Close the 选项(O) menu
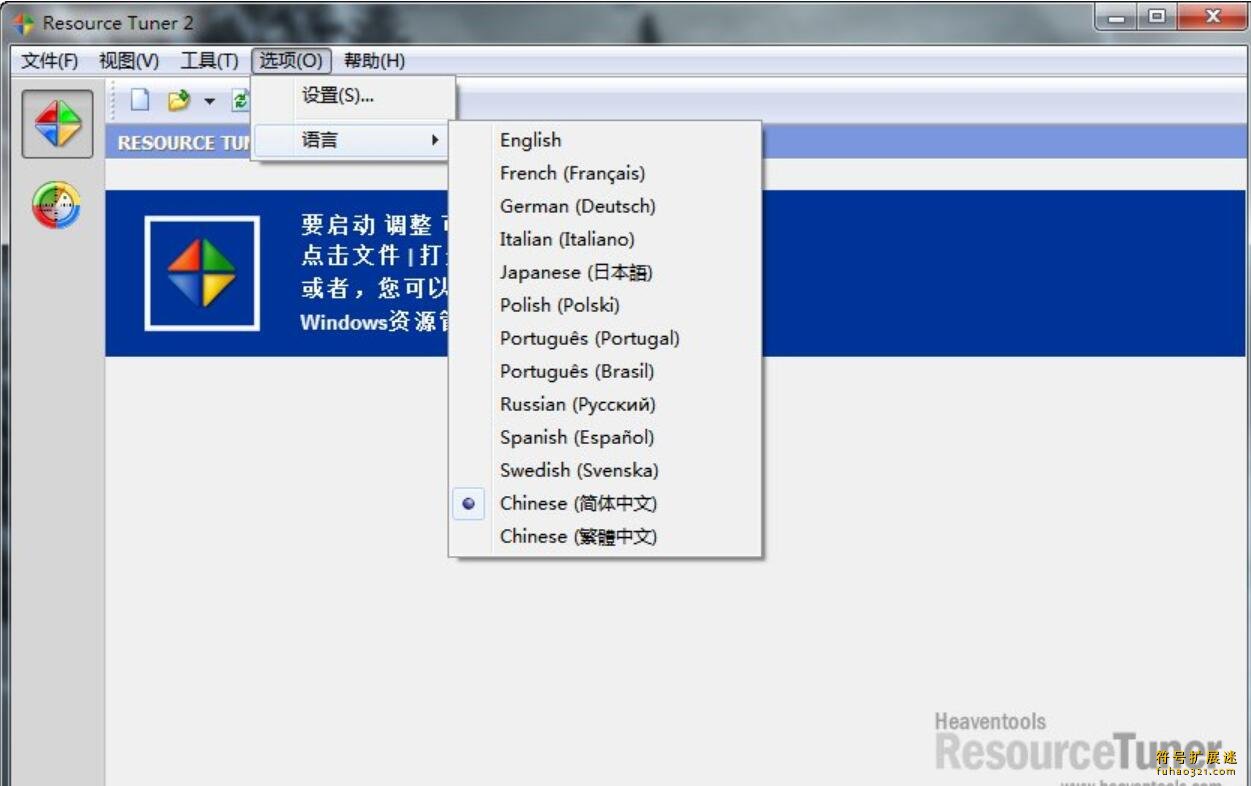The width and height of the screenshot is (1251, 786). pos(291,61)
